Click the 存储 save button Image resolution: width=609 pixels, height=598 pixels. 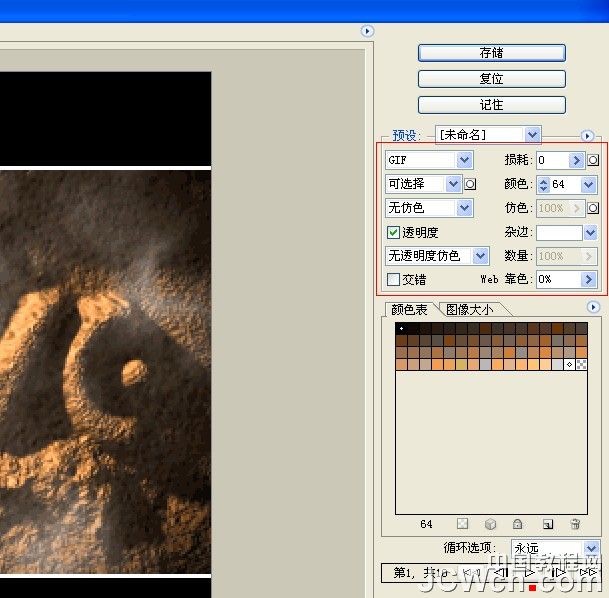click(x=491, y=53)
